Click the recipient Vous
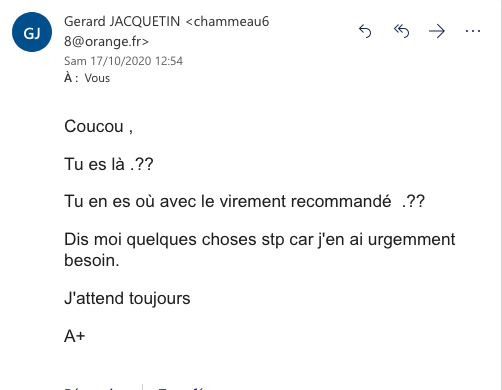Image resolution: width=502 pixels, height=390 pixels. (x=97, y=78)
